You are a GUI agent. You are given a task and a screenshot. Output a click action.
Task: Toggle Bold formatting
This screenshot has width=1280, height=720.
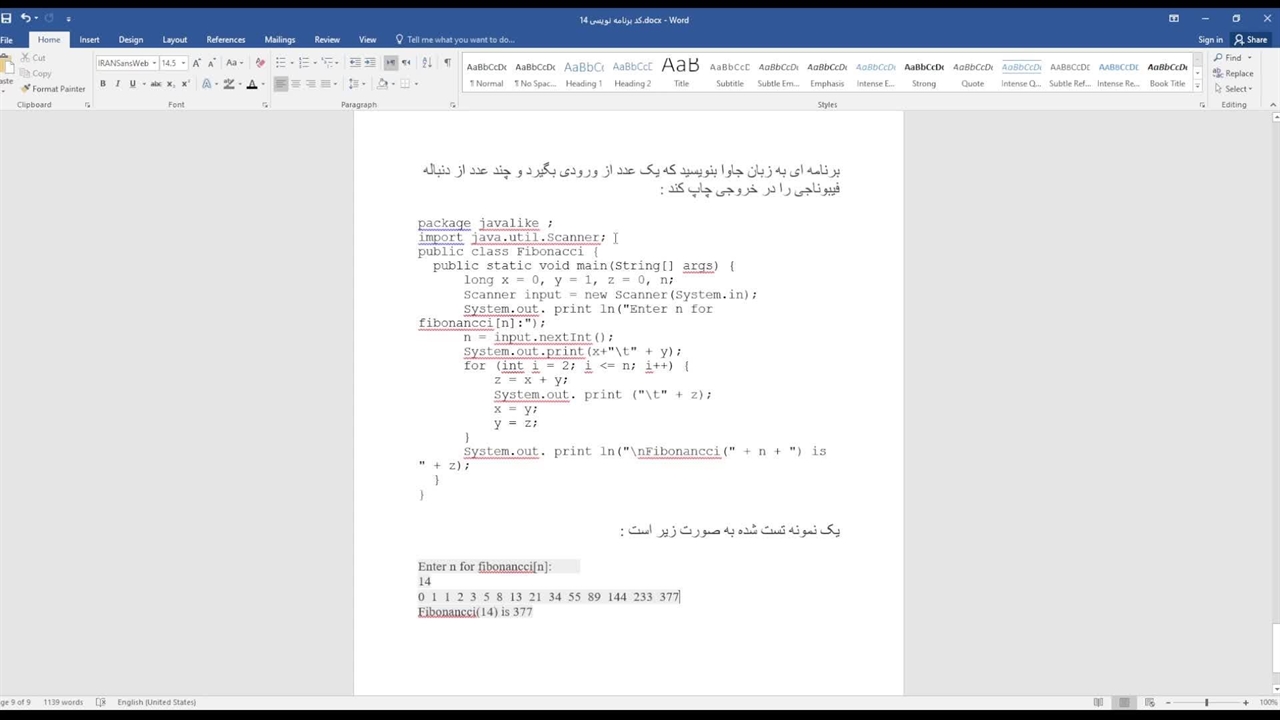tap(103, 84)
